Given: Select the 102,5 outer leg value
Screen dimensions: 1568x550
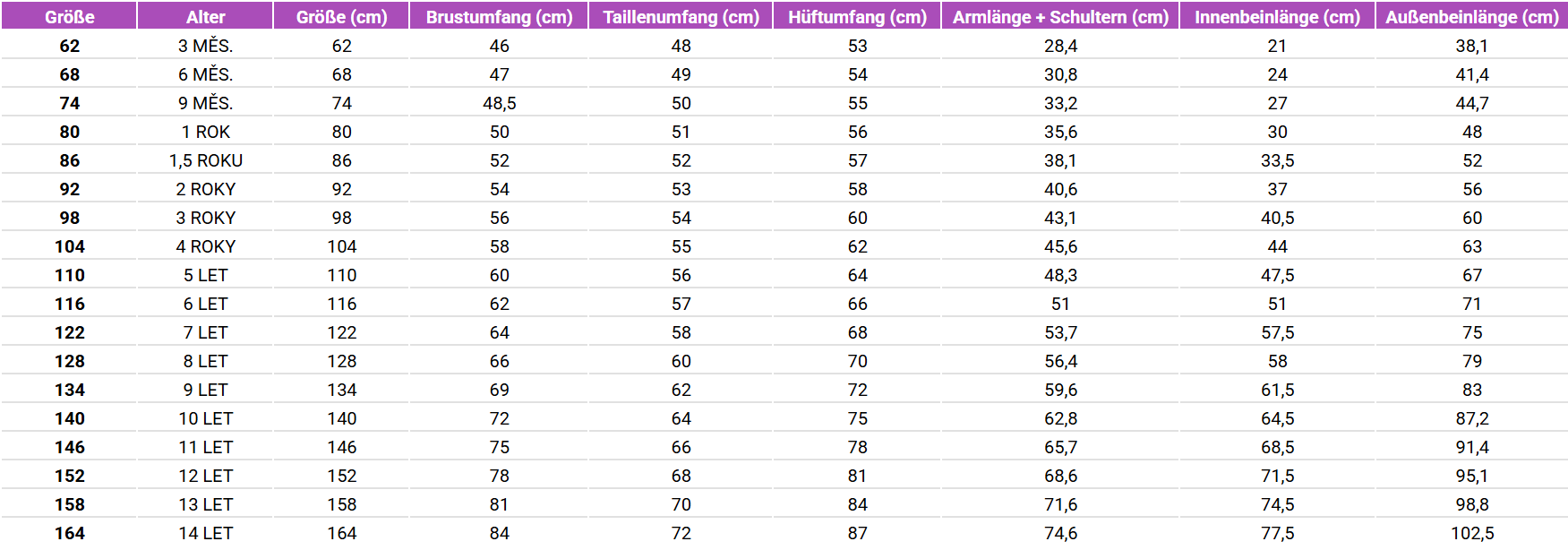Looking at the screenshot, I should pos(1472,533).
